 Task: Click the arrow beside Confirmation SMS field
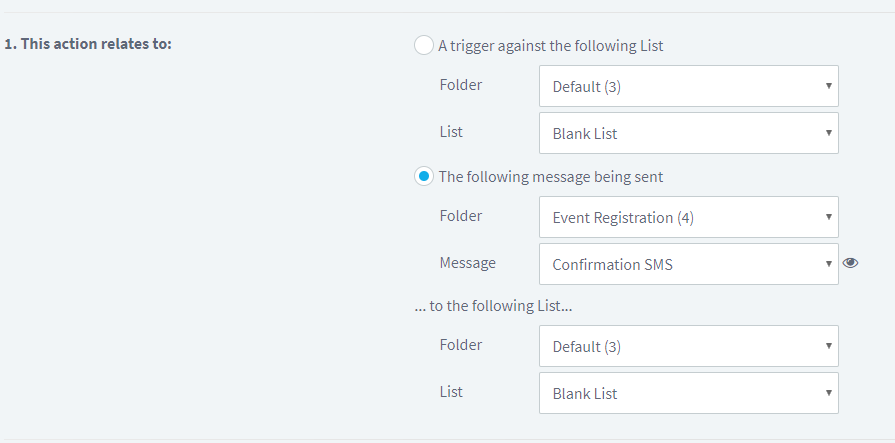click(x=828, y=264)
